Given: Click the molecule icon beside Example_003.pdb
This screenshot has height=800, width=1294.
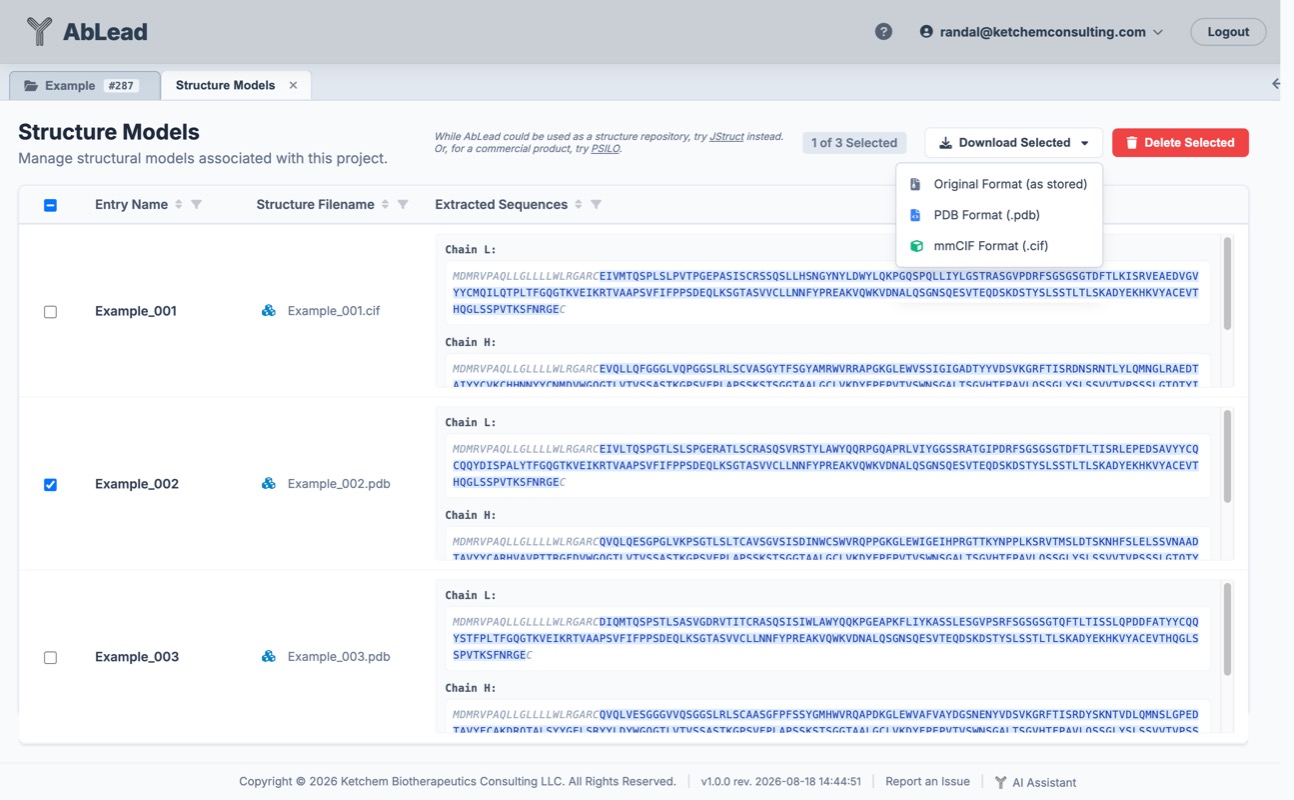Looking at the screenshot, I should (268, 657).
